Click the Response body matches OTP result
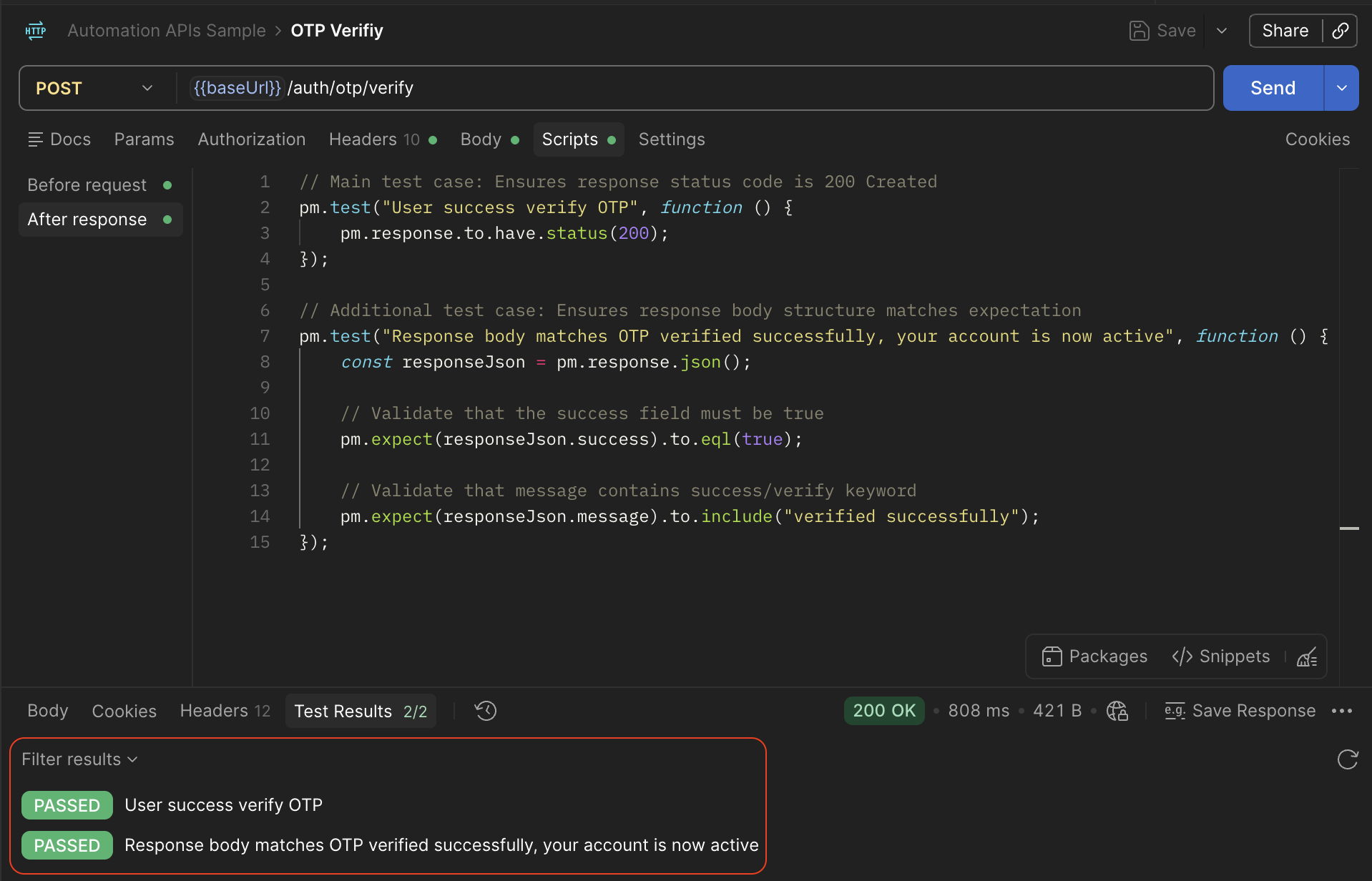Screen dimensions: 1372x881 441,845
